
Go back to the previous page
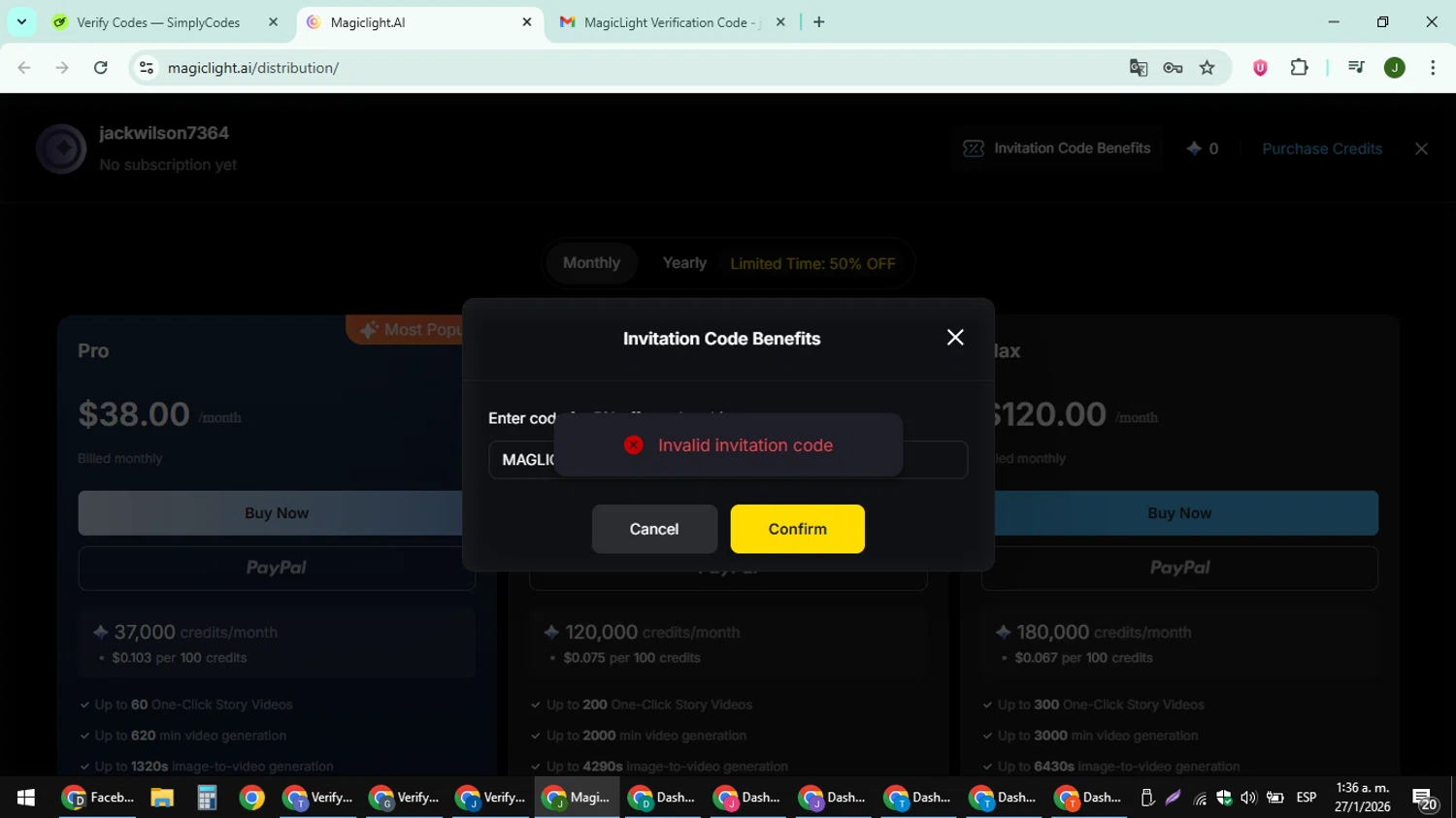[24, 68]
